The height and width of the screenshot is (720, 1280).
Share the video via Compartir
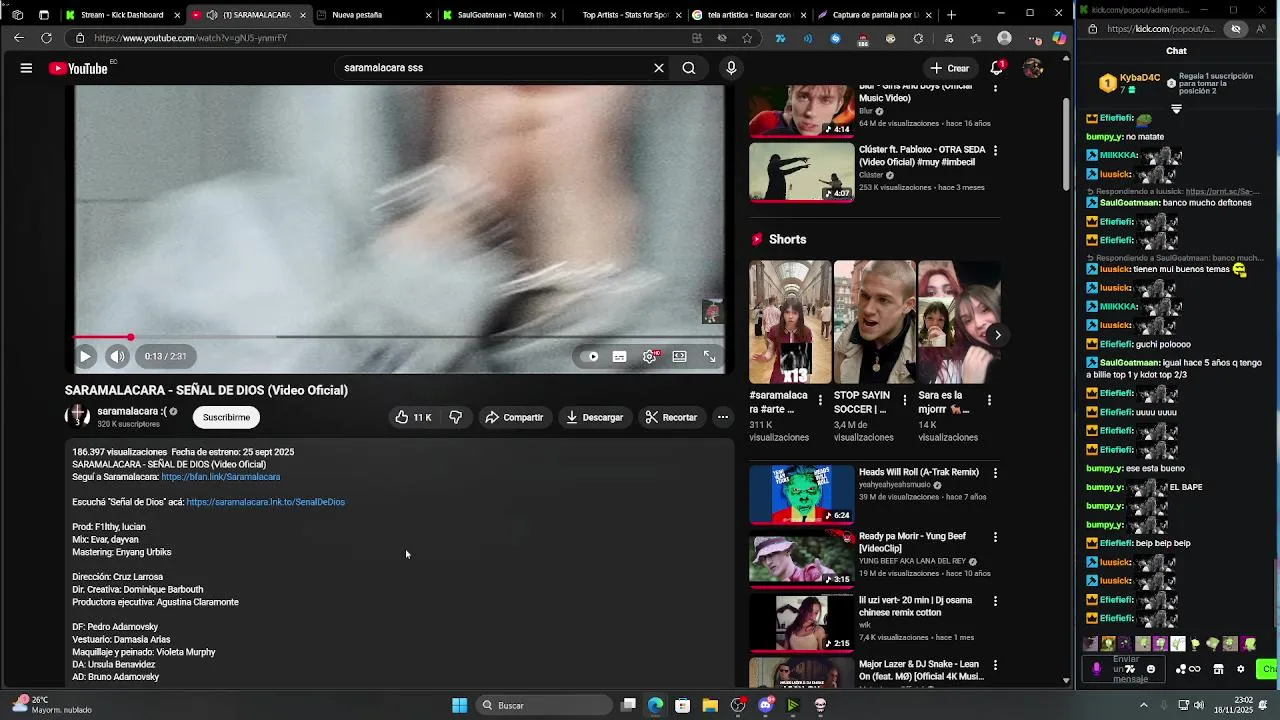click(x=514, y=417)
